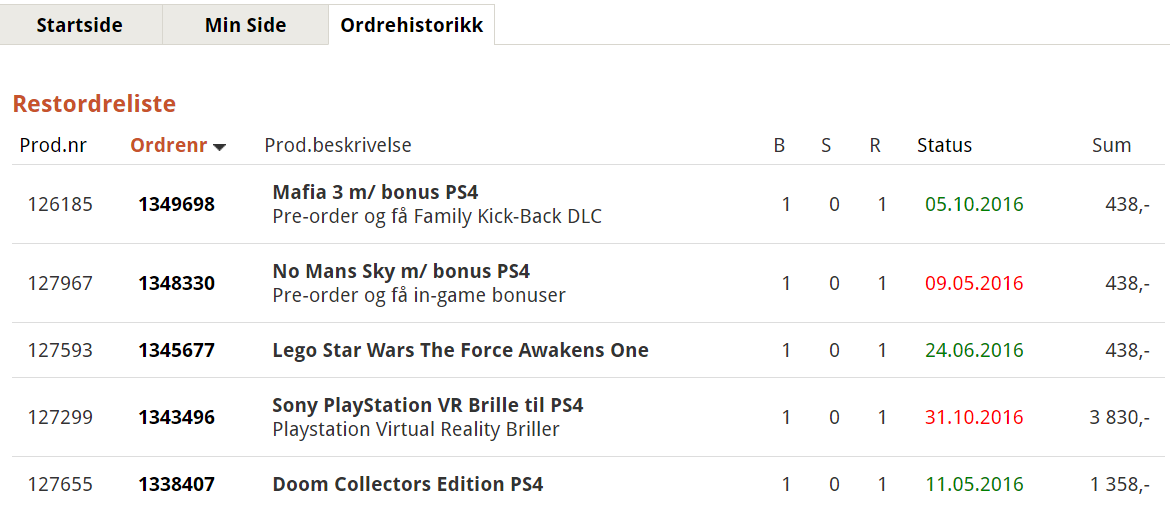Sort by the Status column header
Screen dimensions: 1170x520
(x=945, y=145)
